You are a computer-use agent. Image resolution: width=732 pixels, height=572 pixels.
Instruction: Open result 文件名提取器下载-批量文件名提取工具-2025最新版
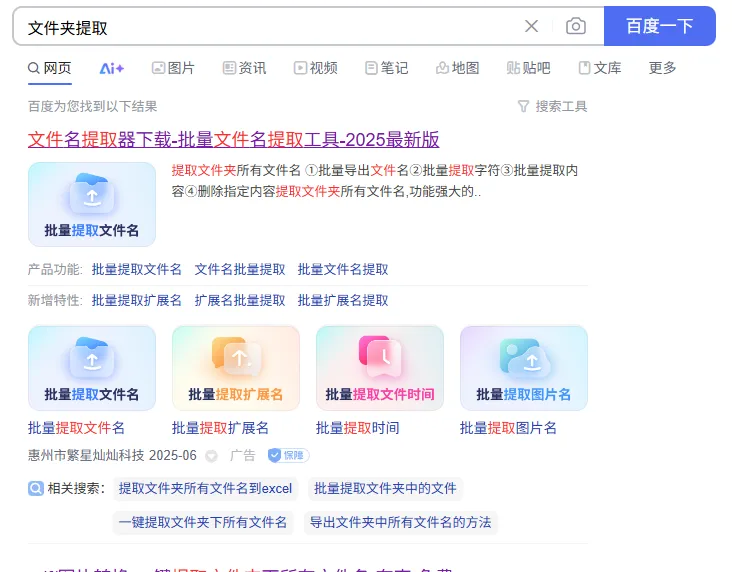[x=233, y=140]
